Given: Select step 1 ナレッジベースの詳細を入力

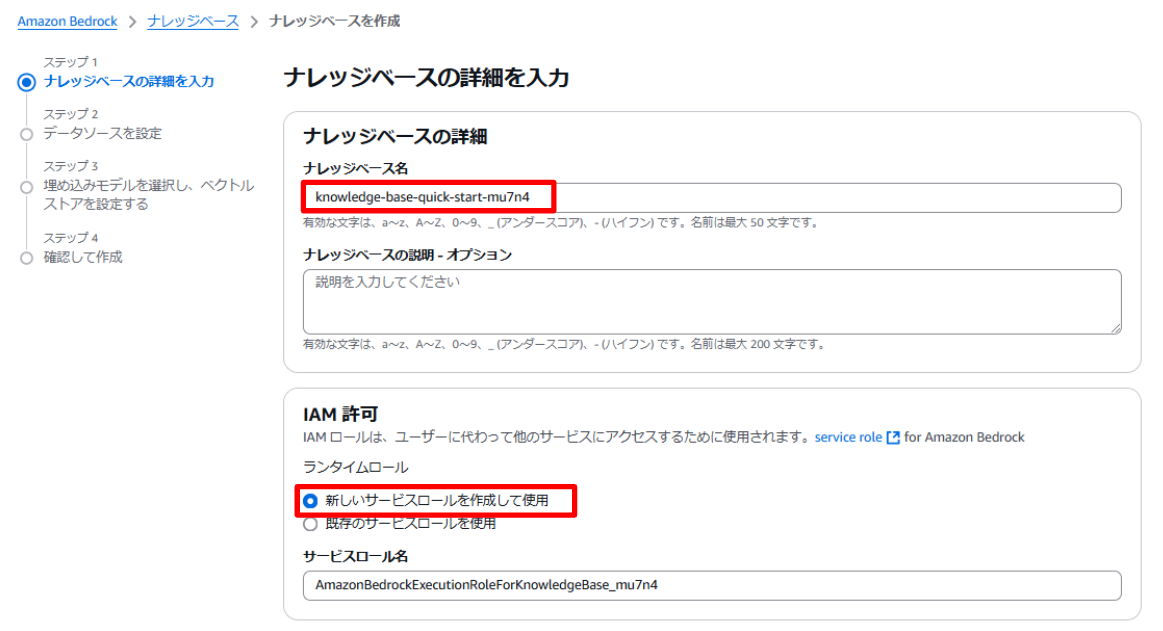Looking at the screenshot, I should tap(128, 82).
